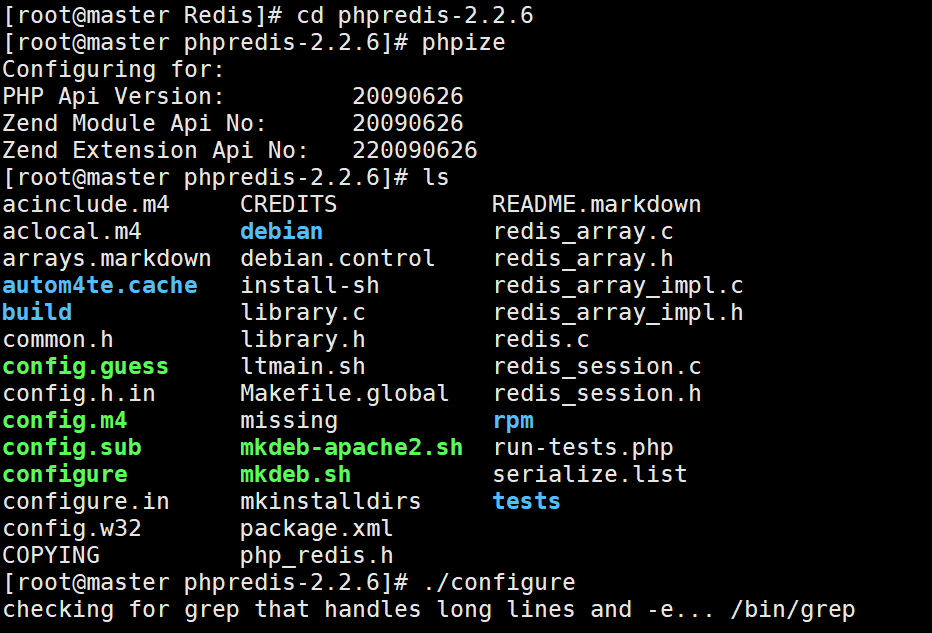The image size is (932, 633).
Task: Select redis_session.c in the listing
Action: [x=596, y=367]
